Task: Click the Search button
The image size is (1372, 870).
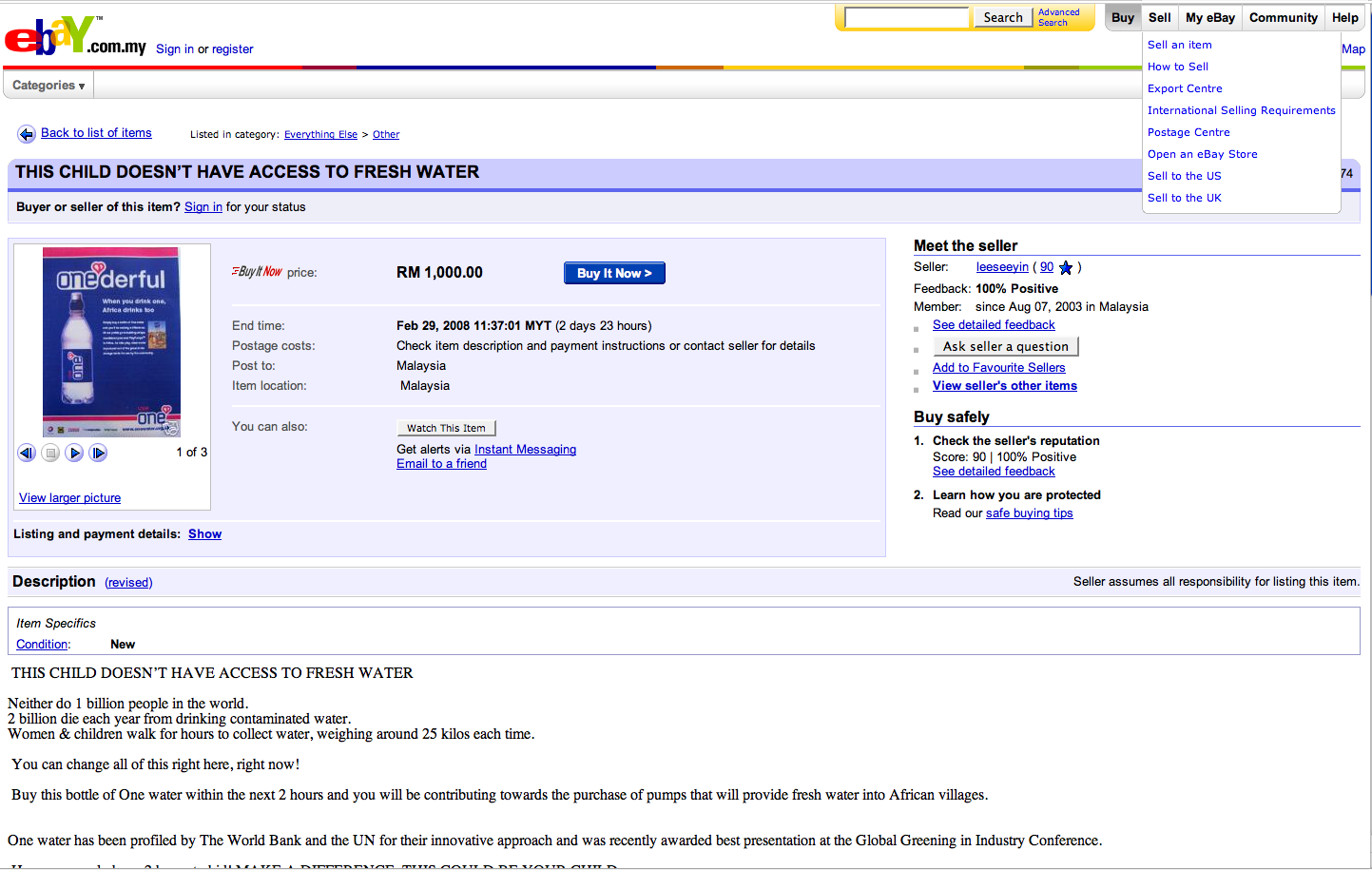Action: click(x=1003, y=17)
